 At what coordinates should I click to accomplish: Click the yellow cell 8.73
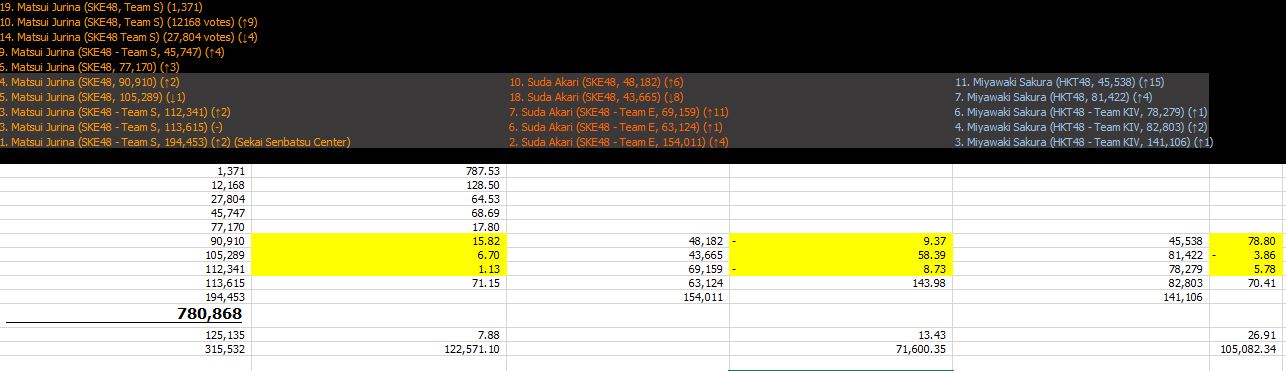coord(841,269)
